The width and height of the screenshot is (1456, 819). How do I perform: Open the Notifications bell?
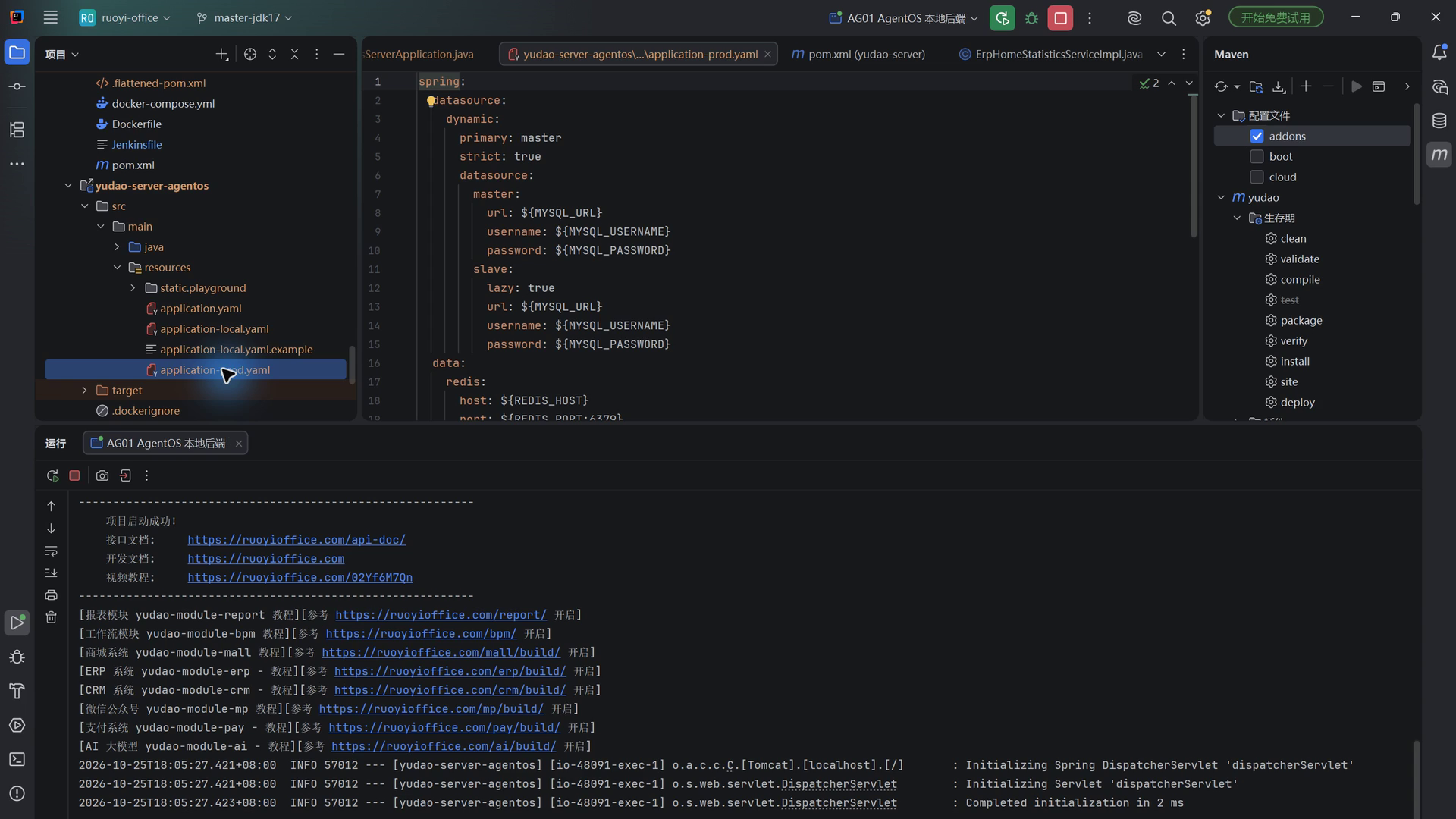(x=1439, y=52)
